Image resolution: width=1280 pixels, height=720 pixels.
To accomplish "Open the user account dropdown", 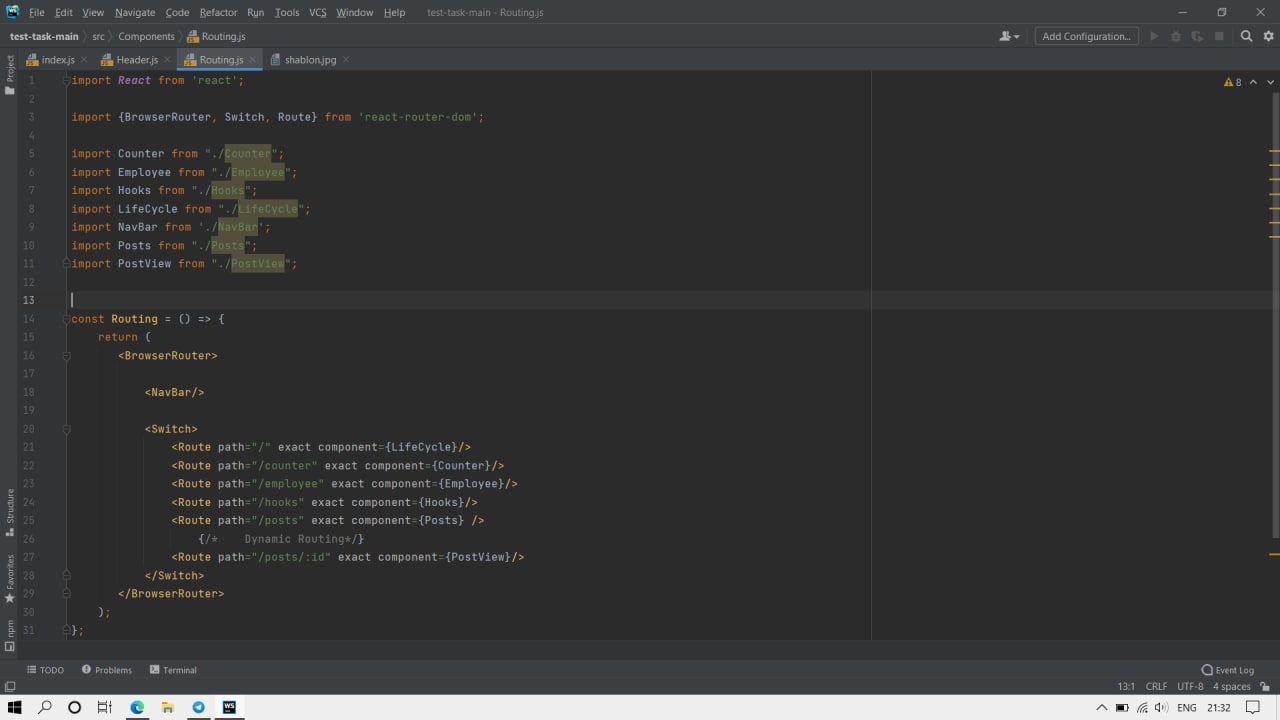I will (x=1009, y=36).
